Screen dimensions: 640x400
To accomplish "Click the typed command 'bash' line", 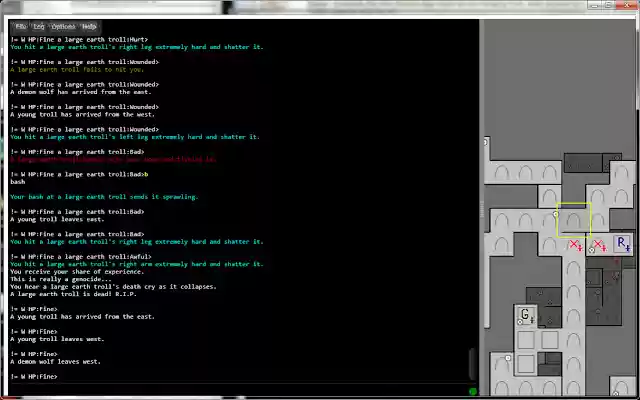I will [x=18, y=182].
